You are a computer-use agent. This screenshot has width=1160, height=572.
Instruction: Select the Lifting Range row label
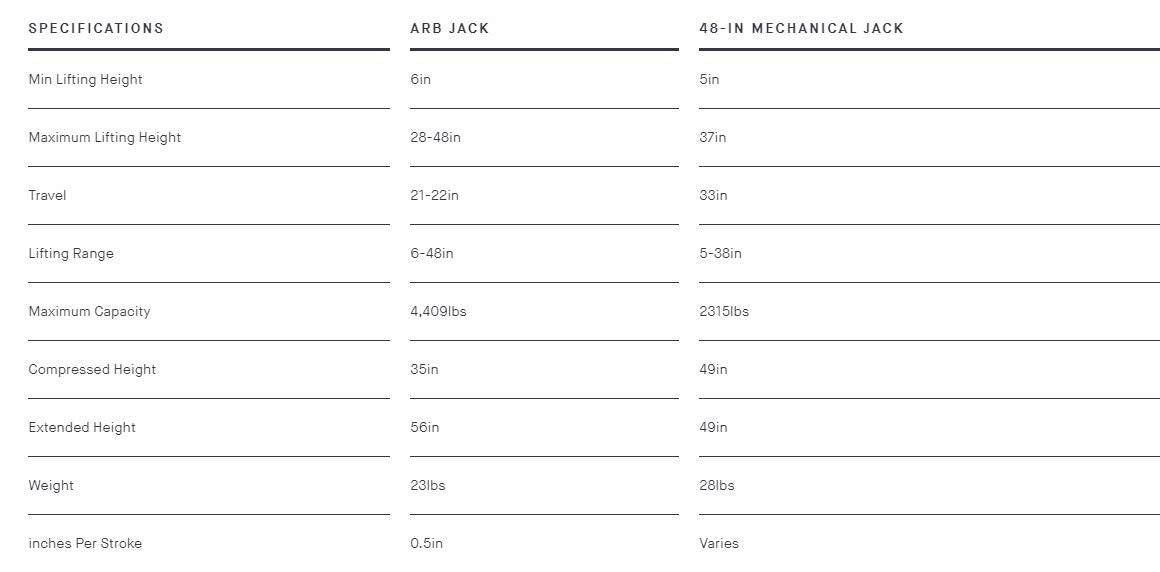point(71,254)
